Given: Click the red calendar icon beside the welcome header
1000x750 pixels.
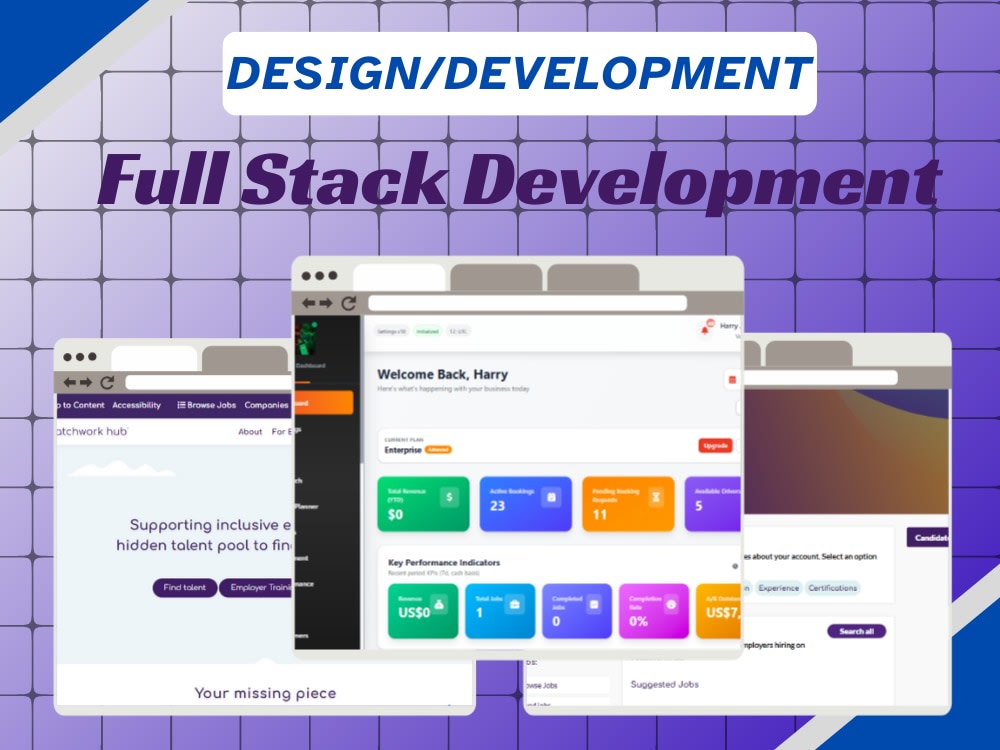Looking at the screenshot, I should (x=732, y=380).
